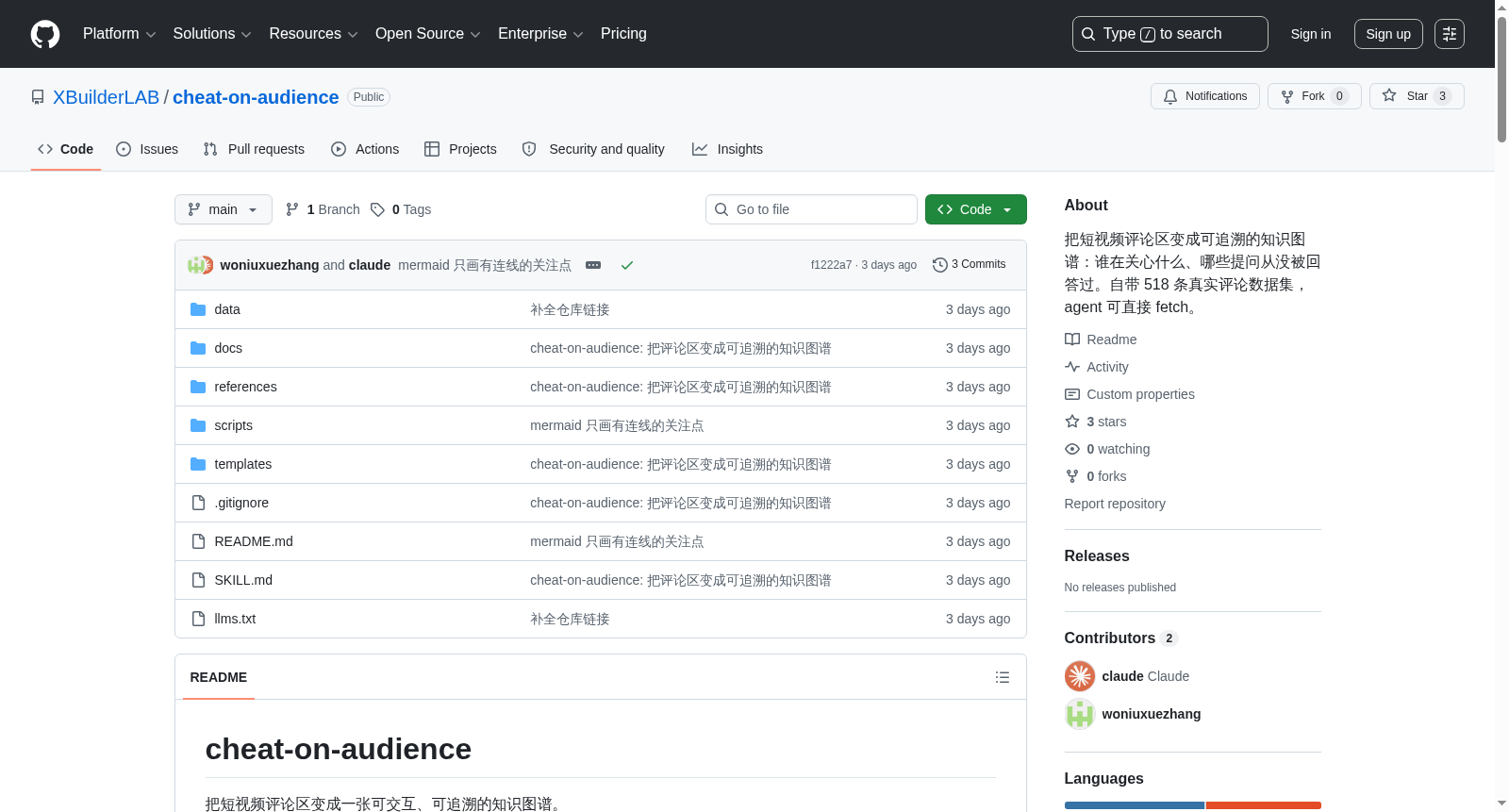
Task: Open the README outline icon
Action: [x=1003, y=677]
